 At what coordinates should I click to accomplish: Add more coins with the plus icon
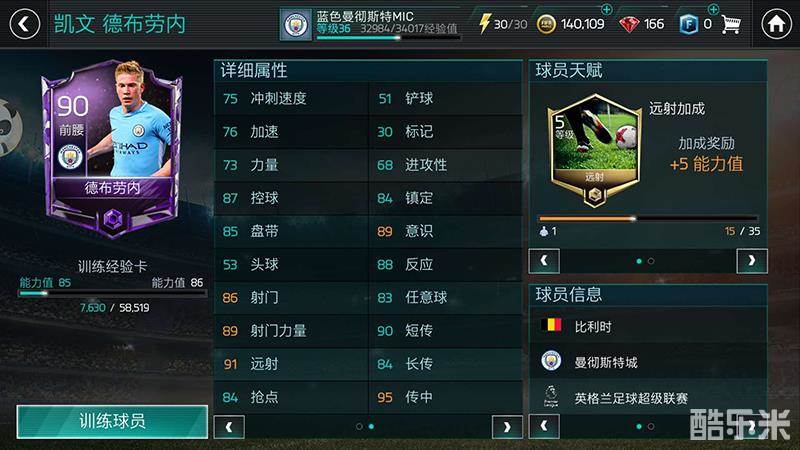[606, 9]
